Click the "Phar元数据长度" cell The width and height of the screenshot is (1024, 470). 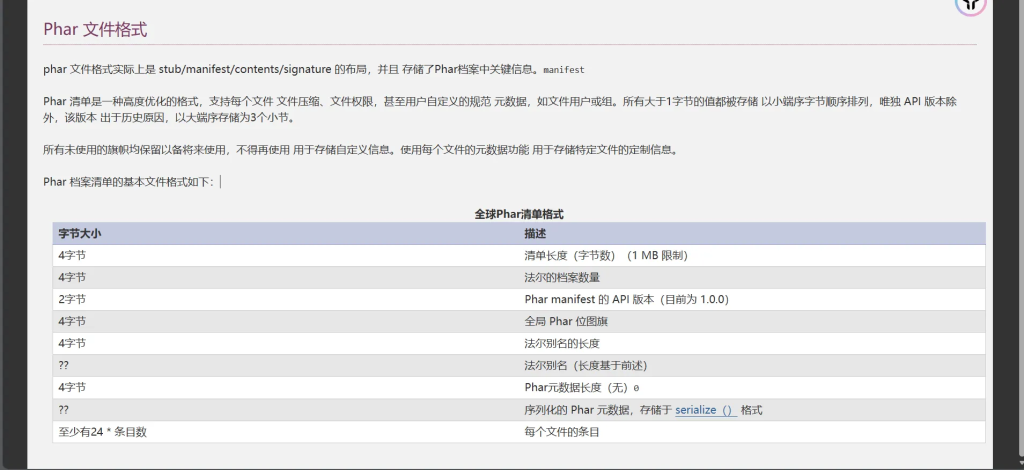(x=580, y=387)
